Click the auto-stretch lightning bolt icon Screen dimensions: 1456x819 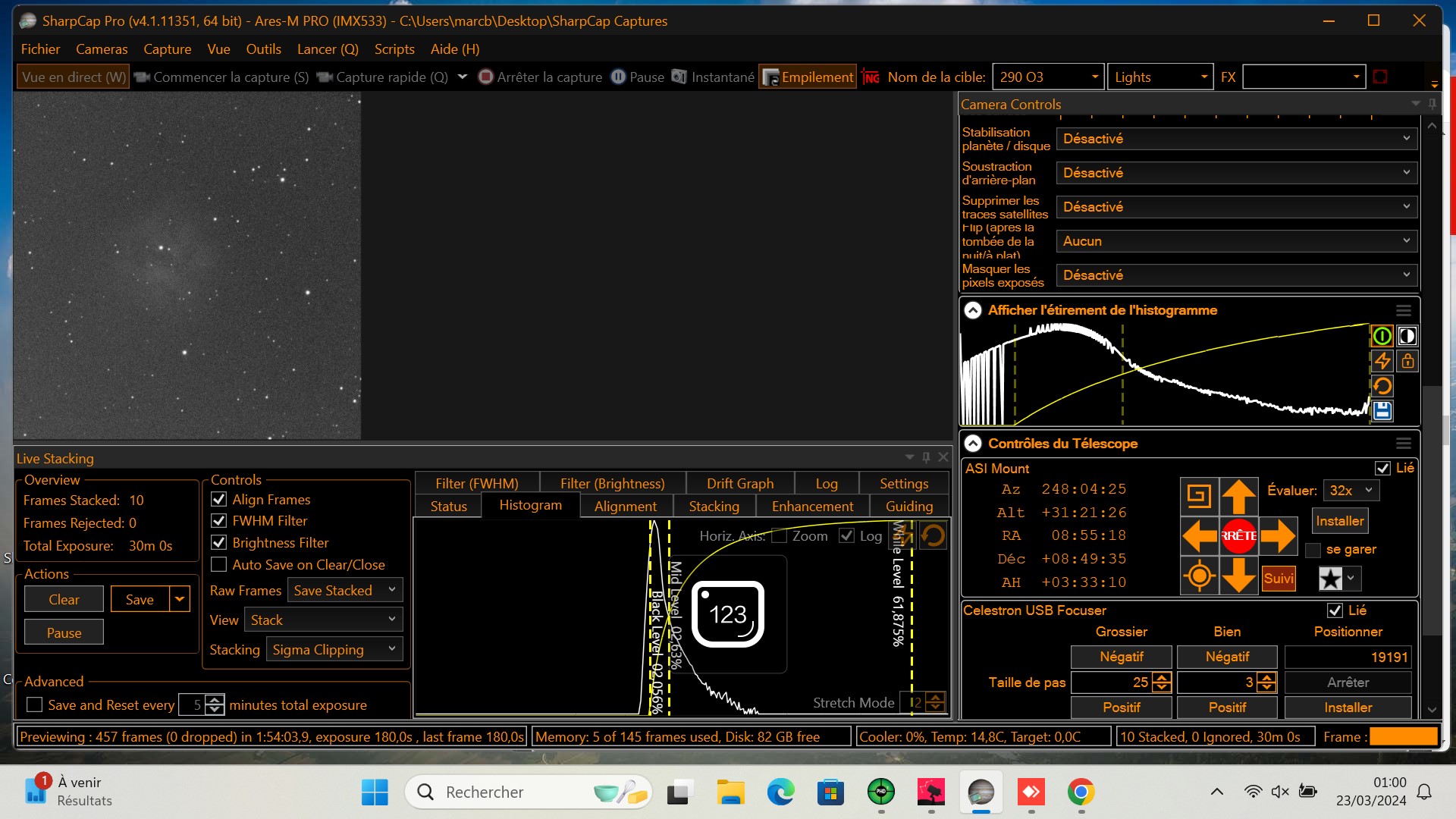tap(1382, 361)
